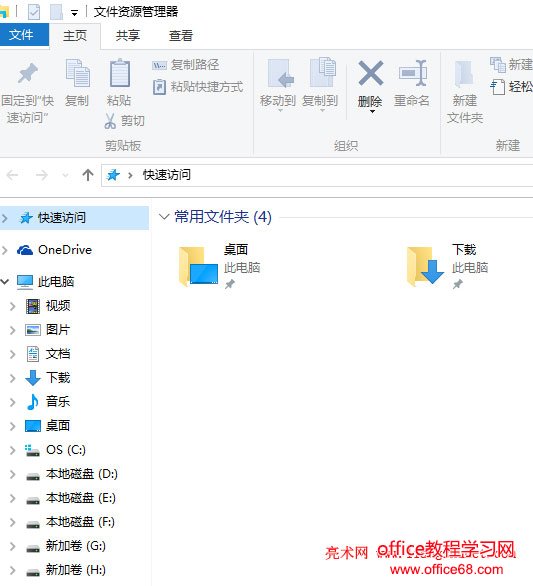Click the Up one level arrow
Image resolution: width=533 pixels, height=586 pixels.
pyautogui.click(x=88, y=175)
